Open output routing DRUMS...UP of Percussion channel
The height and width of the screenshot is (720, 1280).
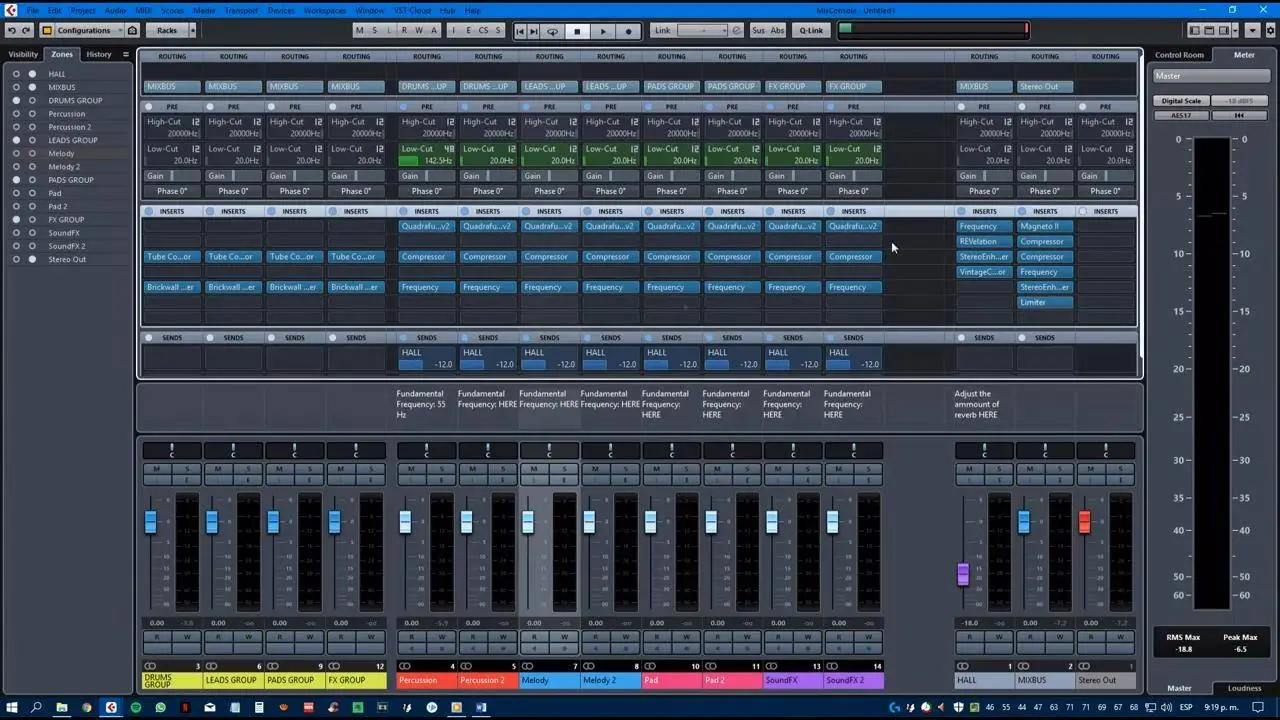point(426,86)
